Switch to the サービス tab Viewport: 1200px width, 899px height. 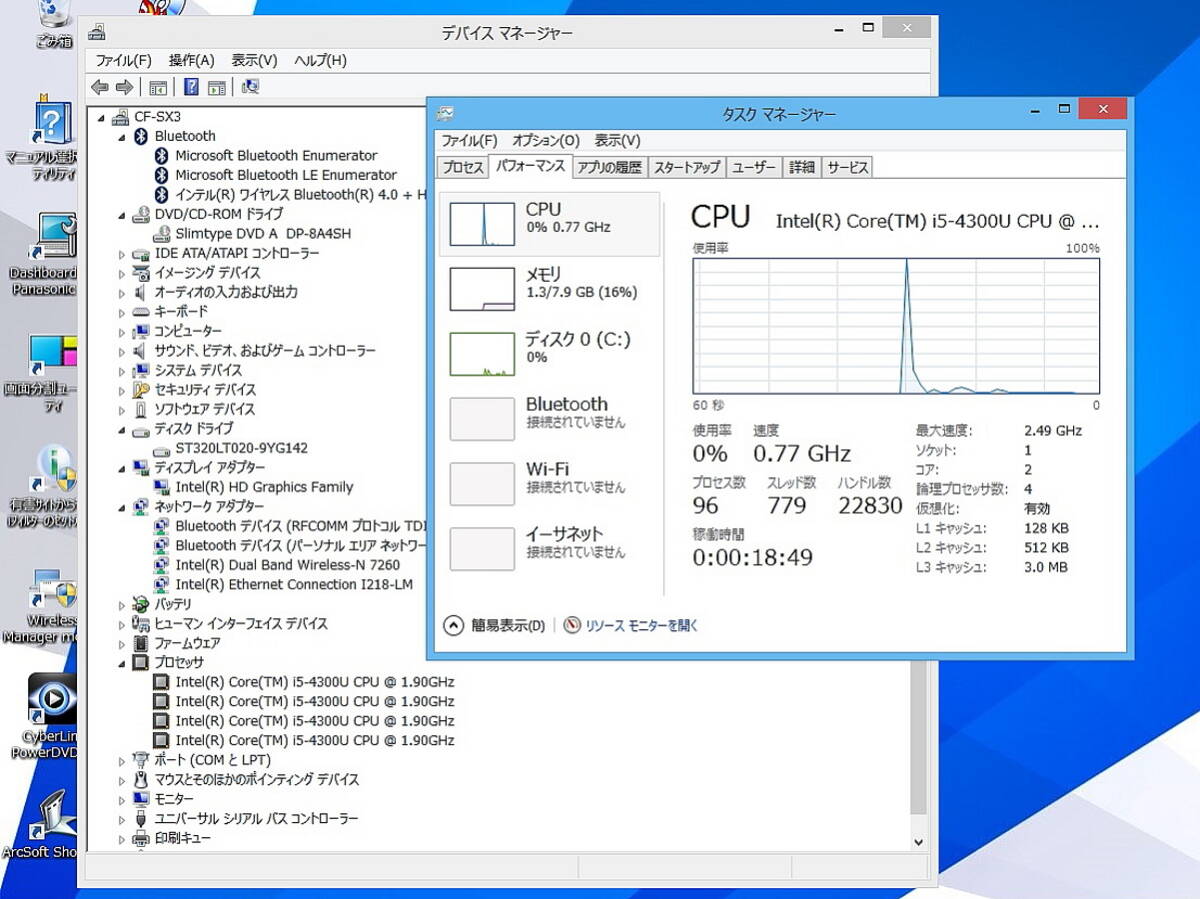pyautogui.click(x=847, y=168)
